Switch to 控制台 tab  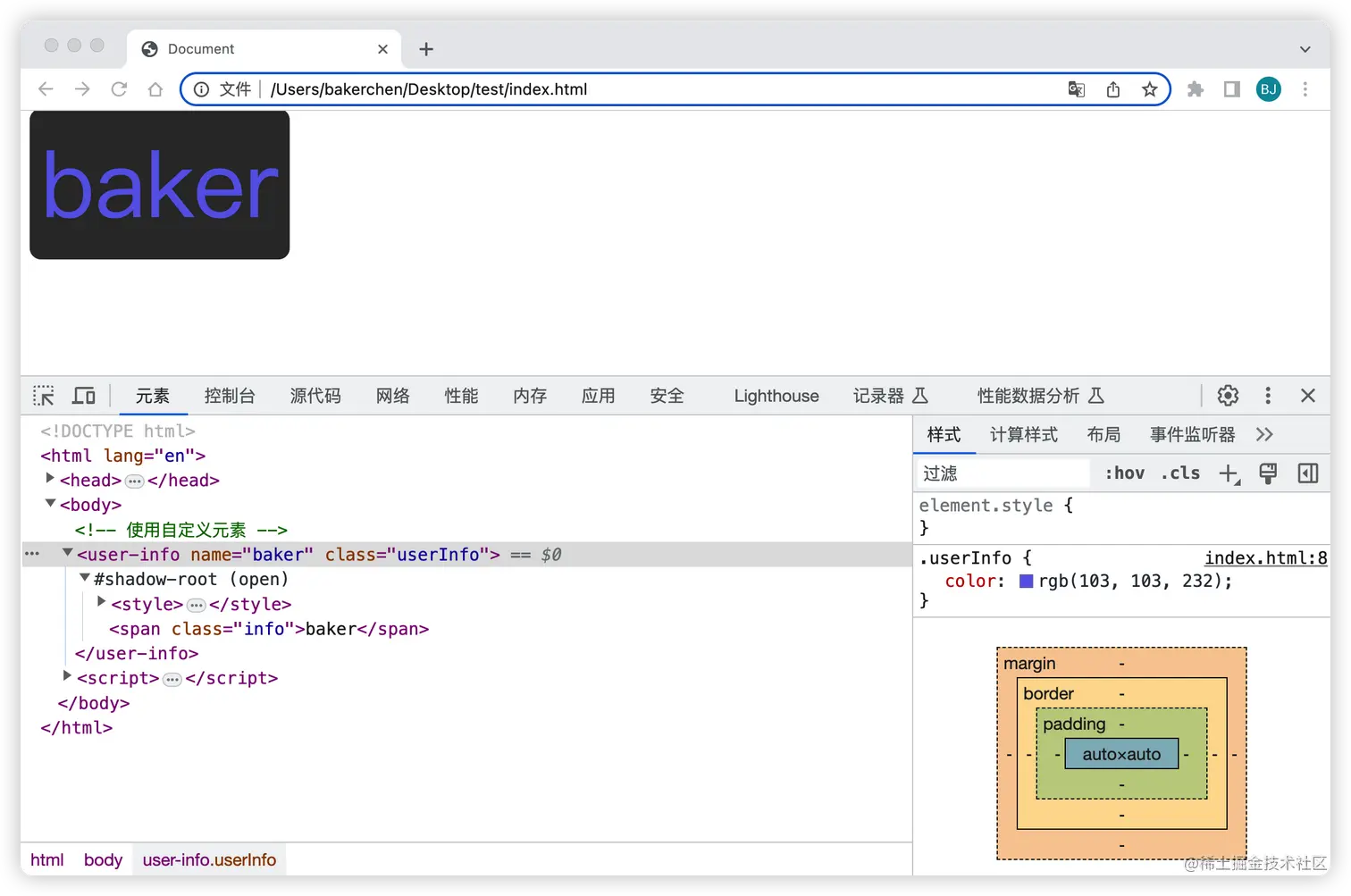click(x=230, y=396)
